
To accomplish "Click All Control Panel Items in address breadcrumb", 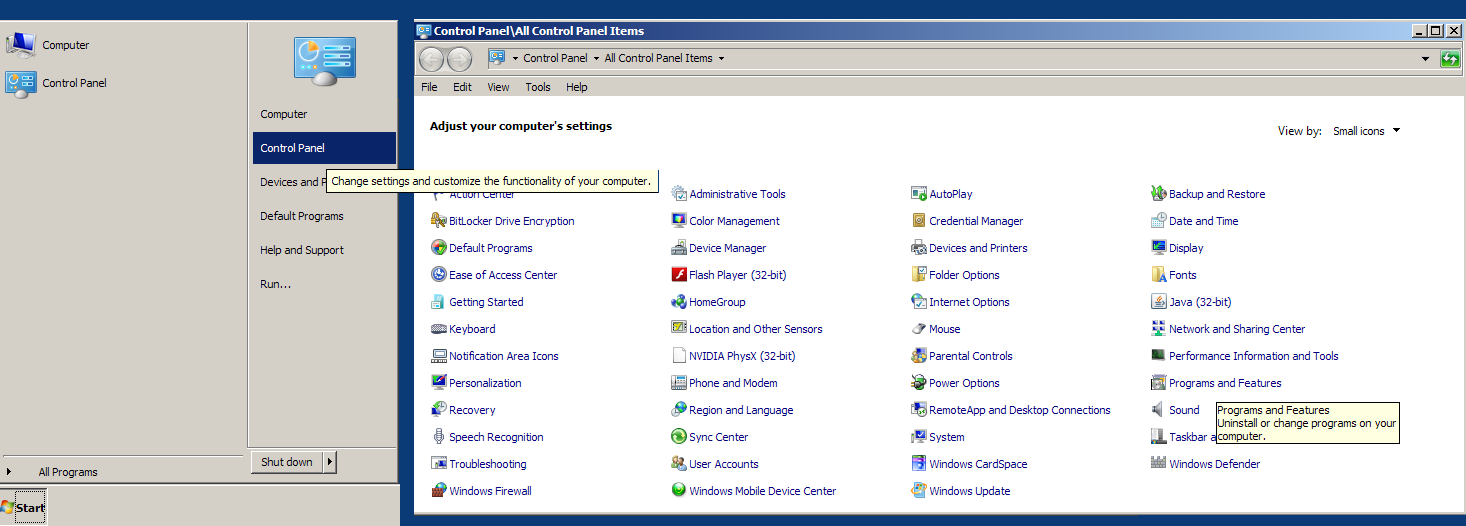I will (658, 58).
